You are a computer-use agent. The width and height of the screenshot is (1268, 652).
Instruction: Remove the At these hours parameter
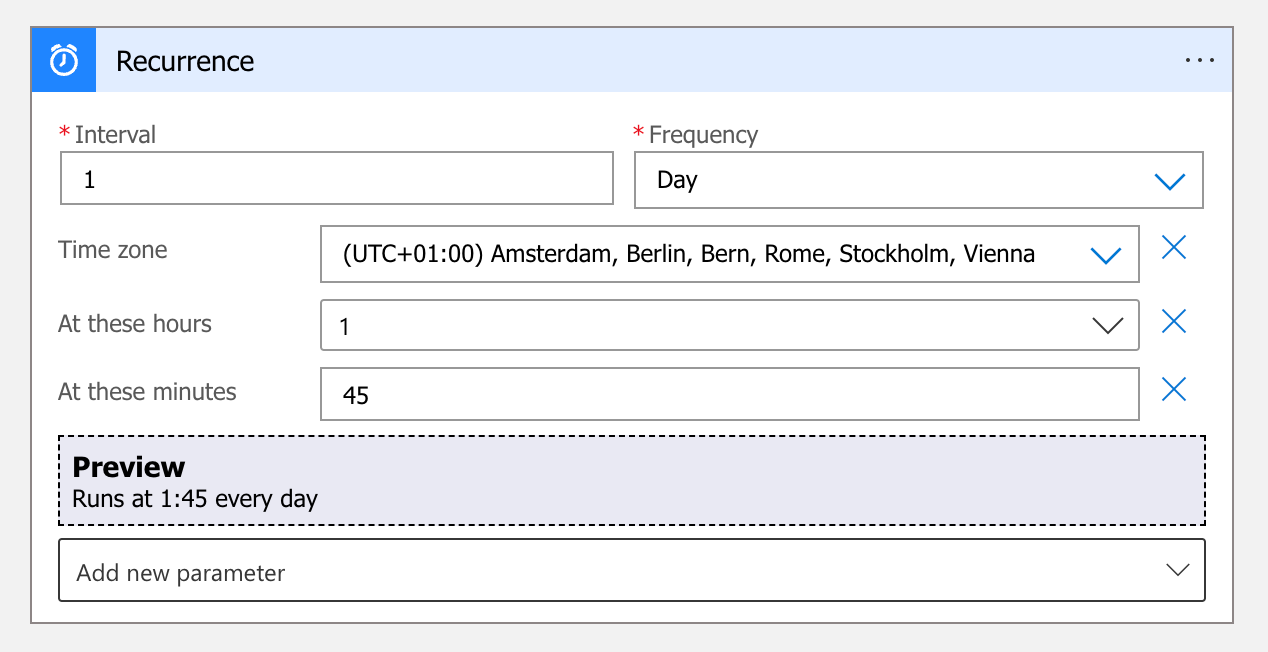click(1173, 321)
